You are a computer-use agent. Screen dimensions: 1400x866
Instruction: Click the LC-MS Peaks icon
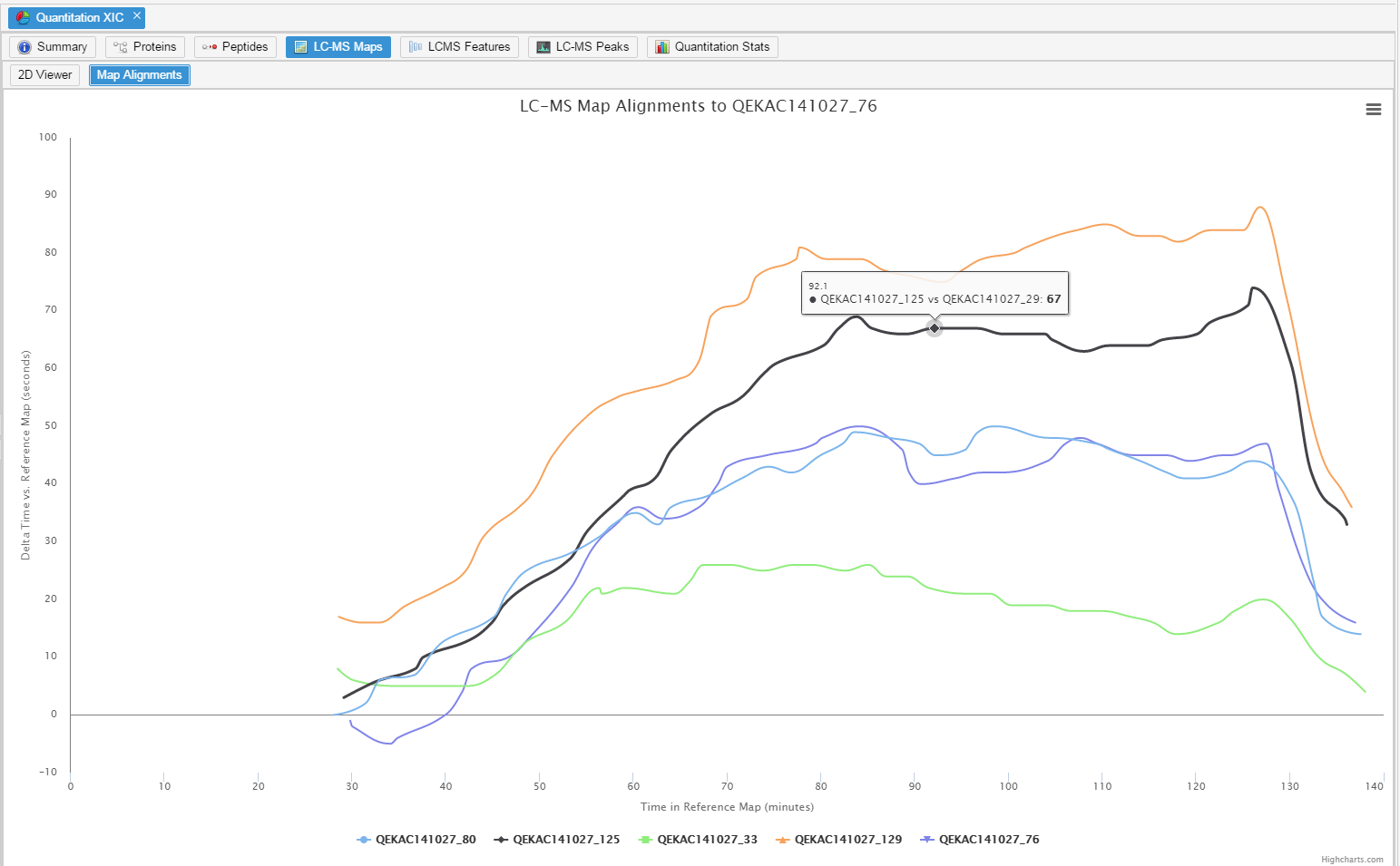pyautogui.click(x=543, y=47)
